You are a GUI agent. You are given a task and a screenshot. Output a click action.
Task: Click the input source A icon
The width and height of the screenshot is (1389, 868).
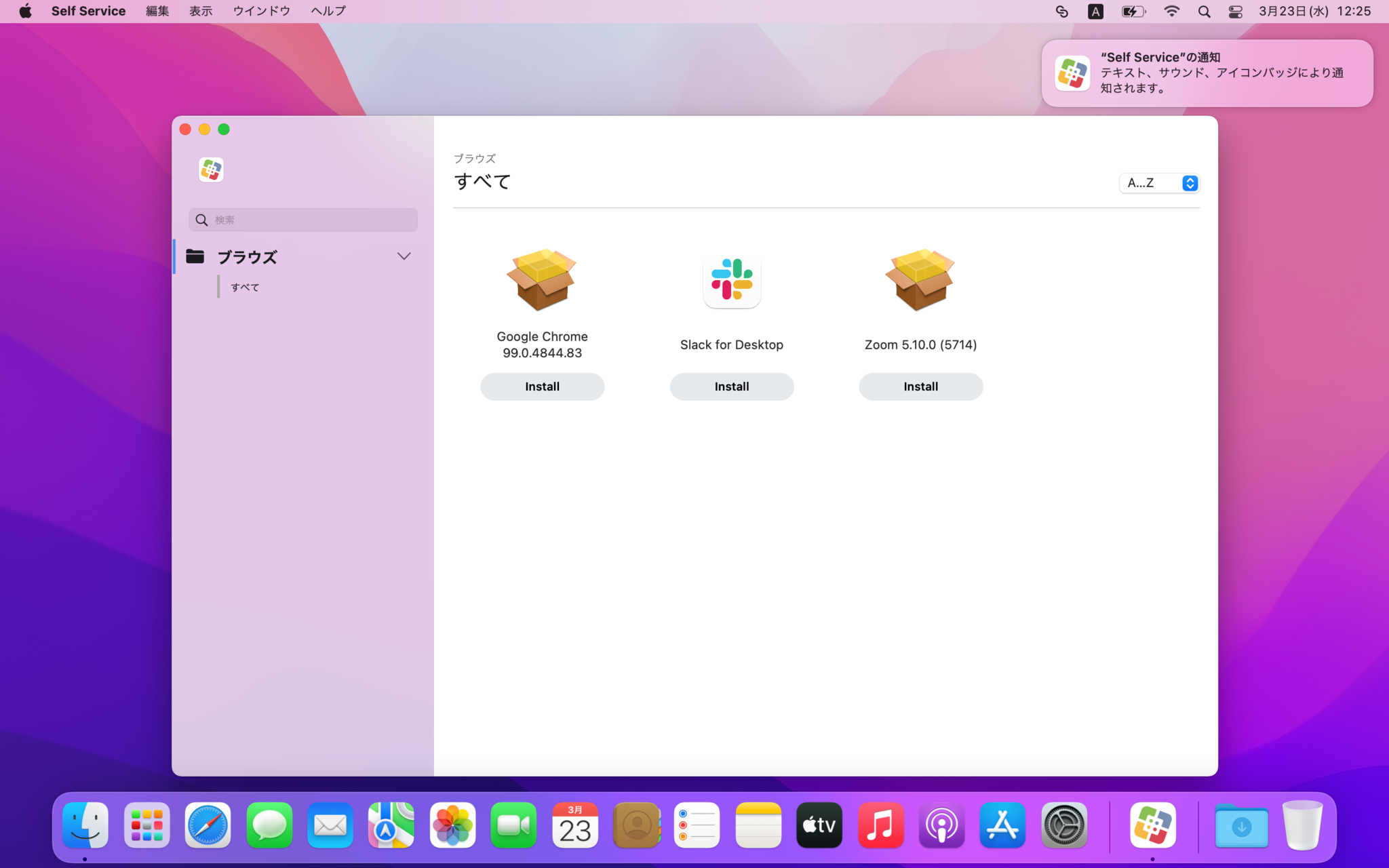[1095, 12]
